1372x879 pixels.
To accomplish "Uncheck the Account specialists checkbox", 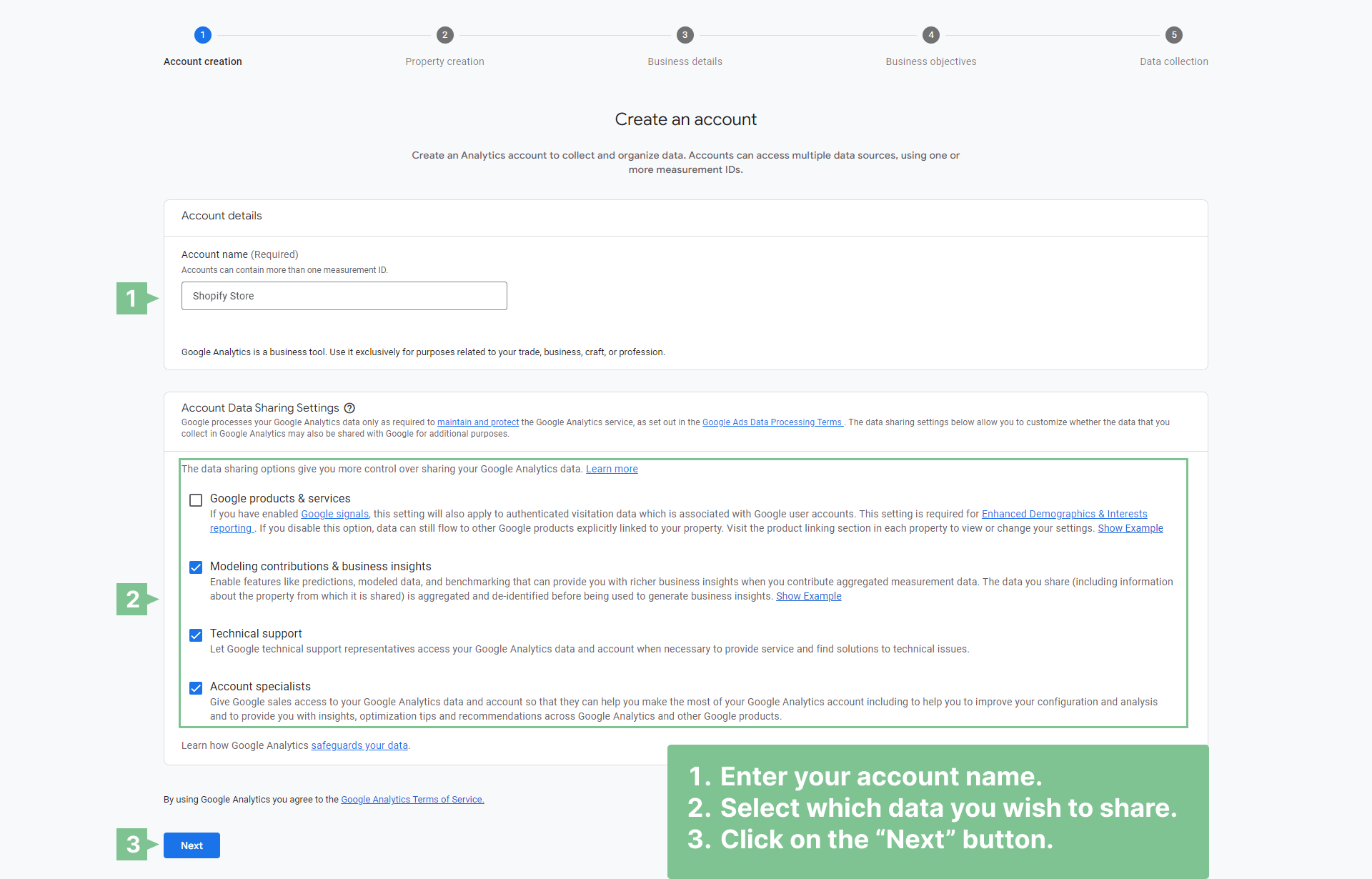I will tap(196, 687).
